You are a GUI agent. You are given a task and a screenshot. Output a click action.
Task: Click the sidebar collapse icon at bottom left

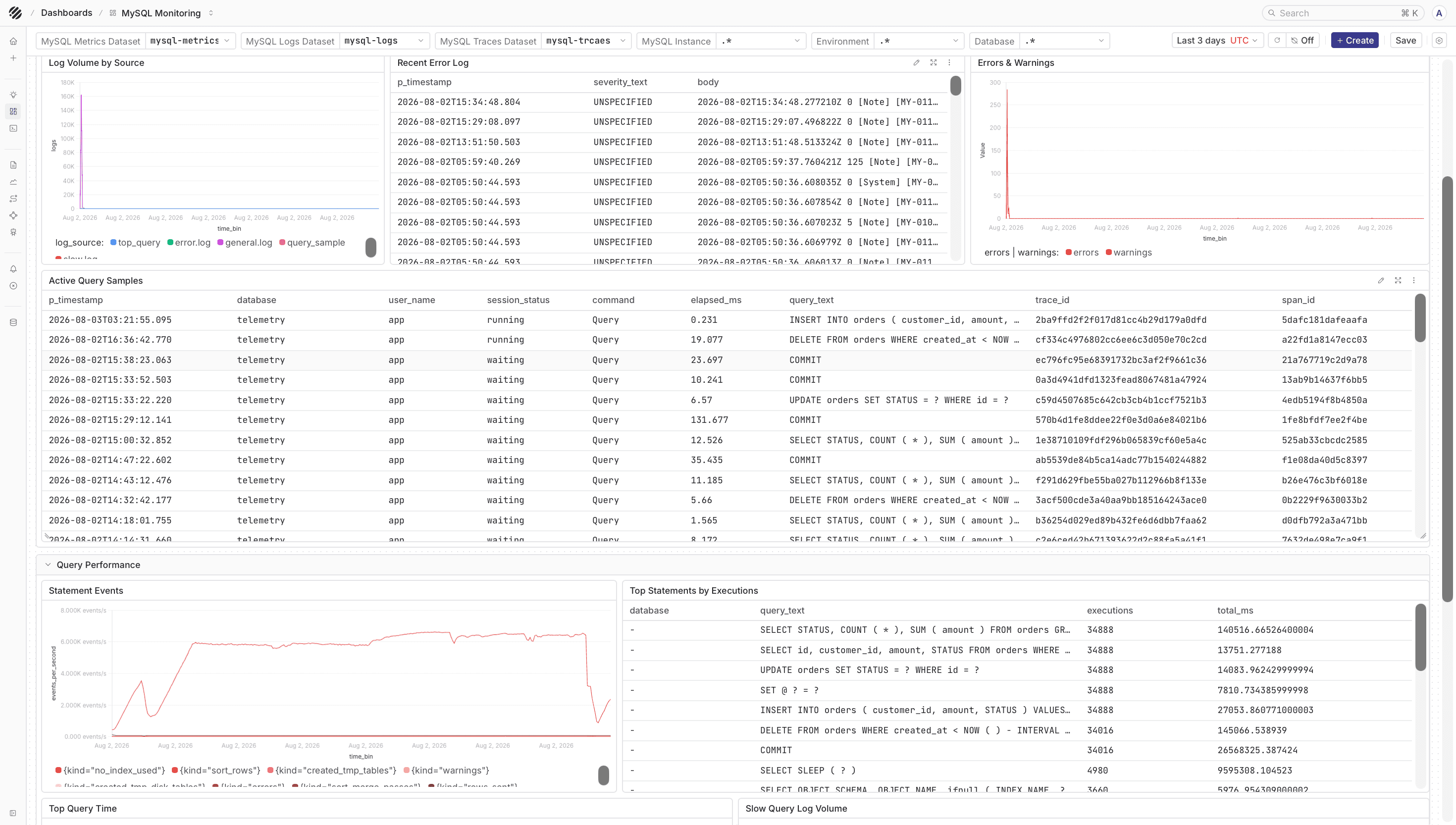[x=13, y=813]
